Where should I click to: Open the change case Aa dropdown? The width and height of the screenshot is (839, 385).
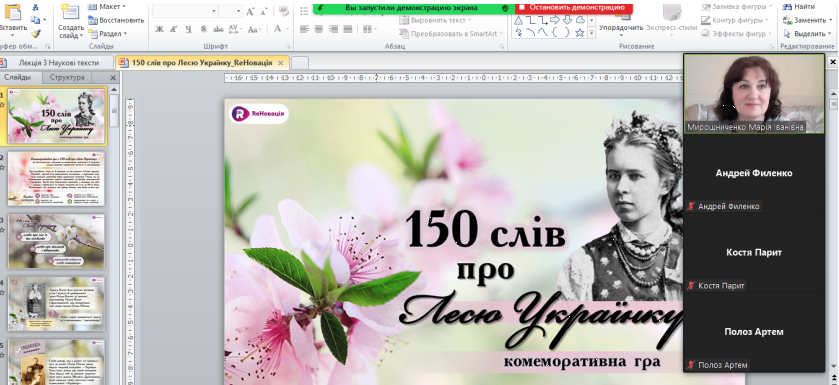[255, 29]
